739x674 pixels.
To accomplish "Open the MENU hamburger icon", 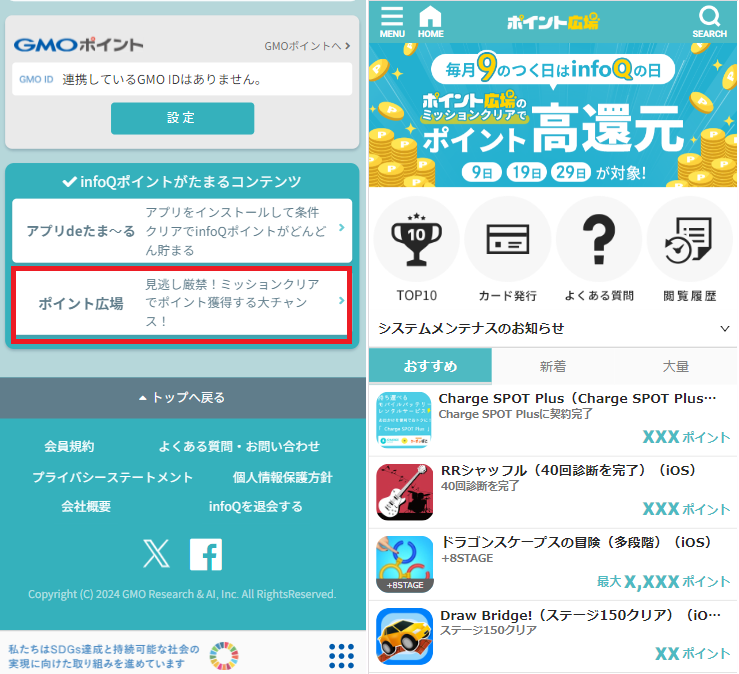I will coord(392,22).
